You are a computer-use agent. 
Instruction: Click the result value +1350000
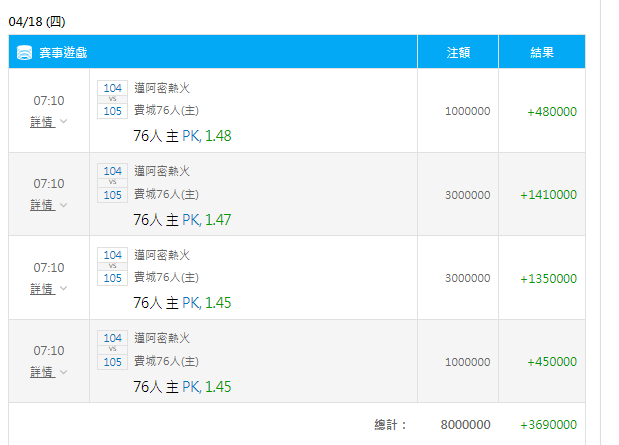click(x=548, y=279)
